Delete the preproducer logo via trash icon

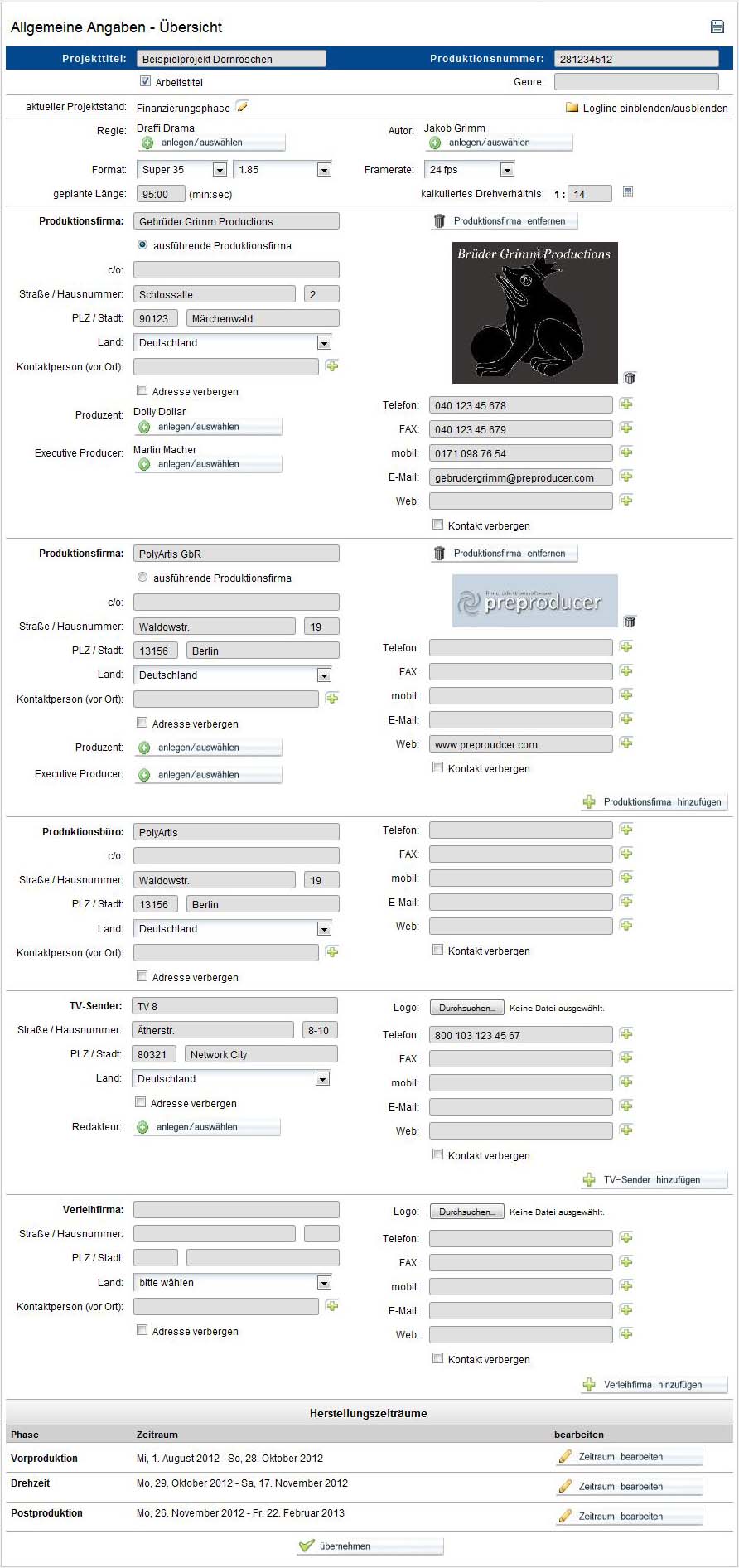pyautogui.click(x=630, y=621)
